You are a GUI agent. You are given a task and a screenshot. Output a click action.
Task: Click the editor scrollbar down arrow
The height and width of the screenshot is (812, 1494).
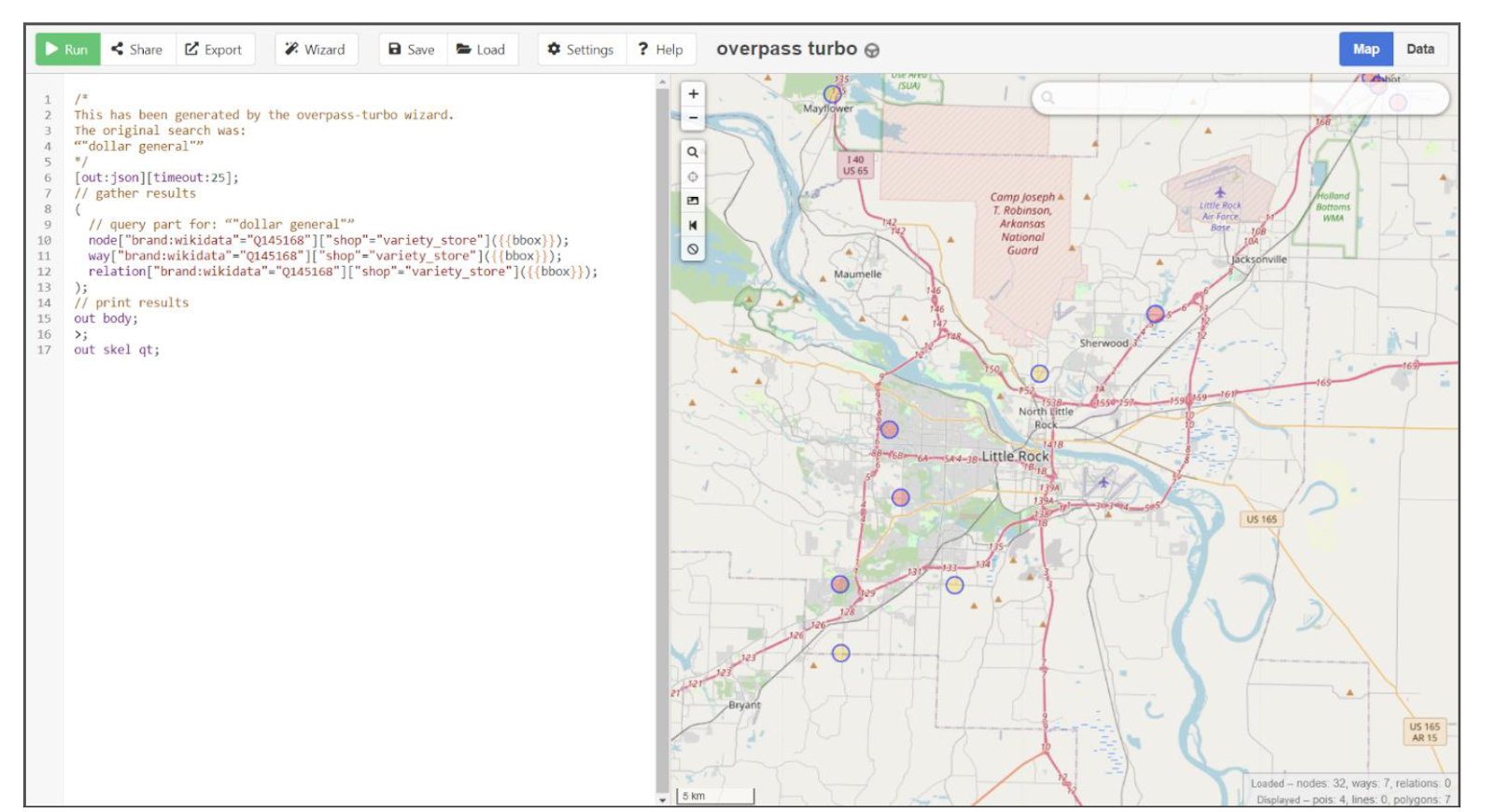pos(663,799)
